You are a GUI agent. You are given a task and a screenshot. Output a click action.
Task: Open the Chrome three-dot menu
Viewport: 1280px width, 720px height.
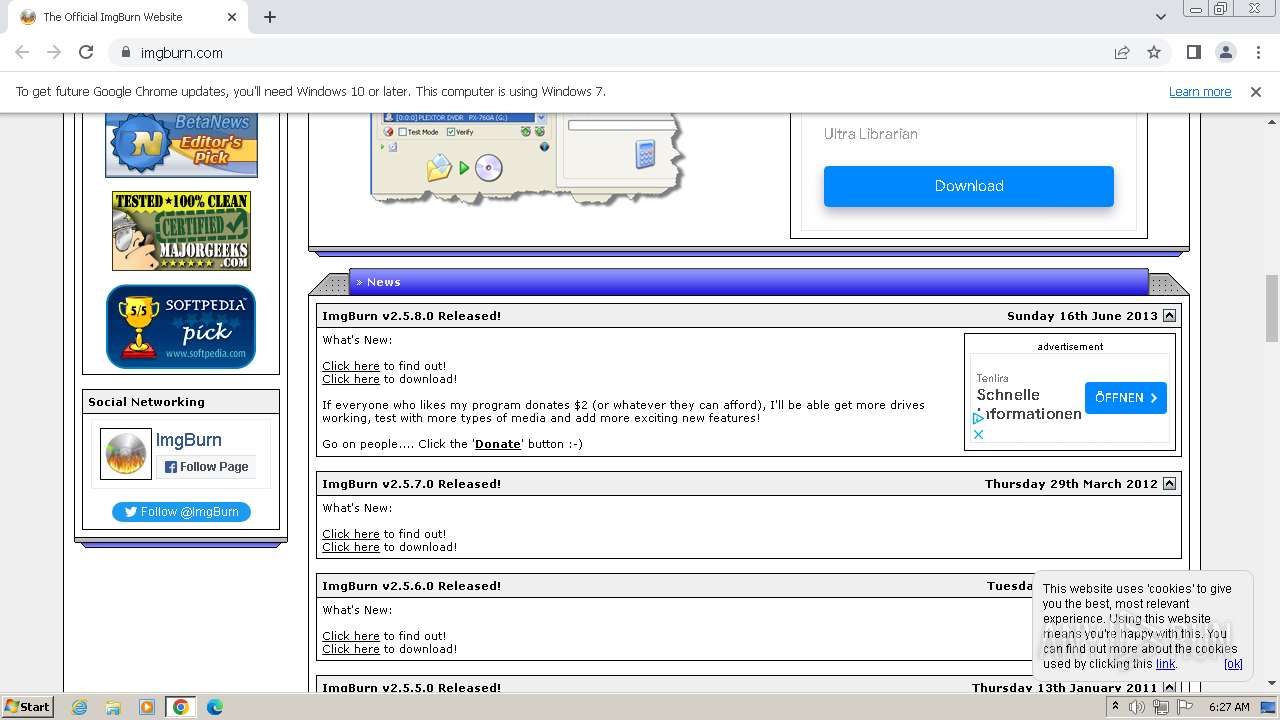1257,53
